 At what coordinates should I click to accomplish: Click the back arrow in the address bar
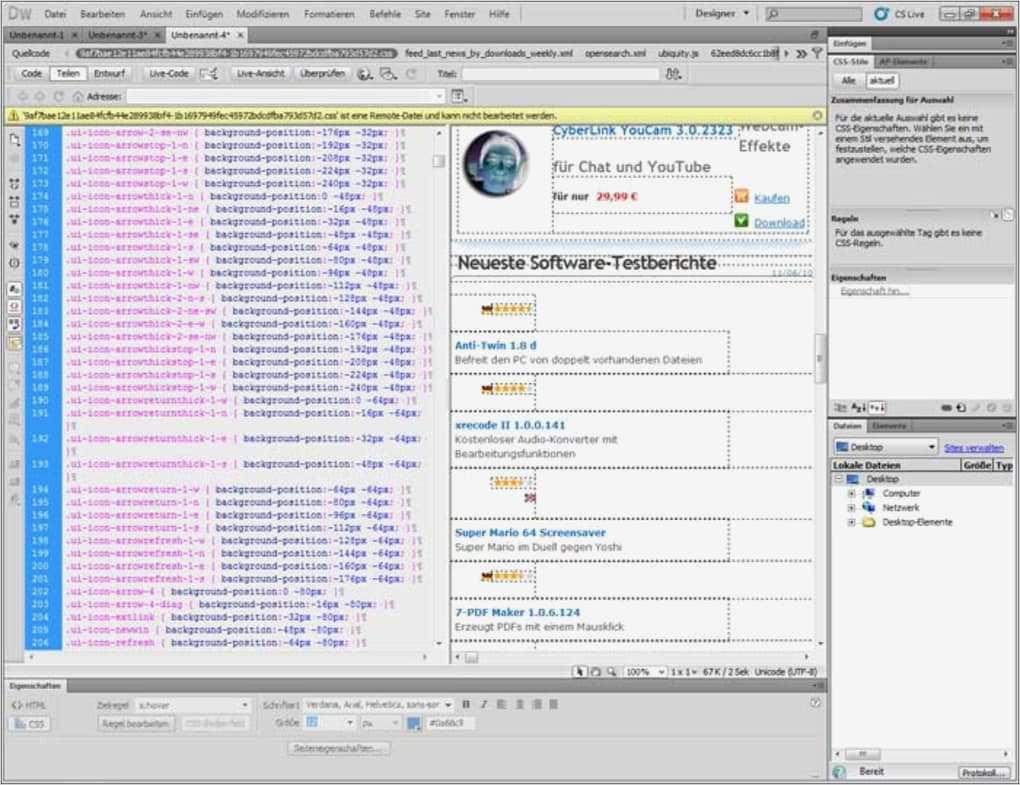[23, 96]
